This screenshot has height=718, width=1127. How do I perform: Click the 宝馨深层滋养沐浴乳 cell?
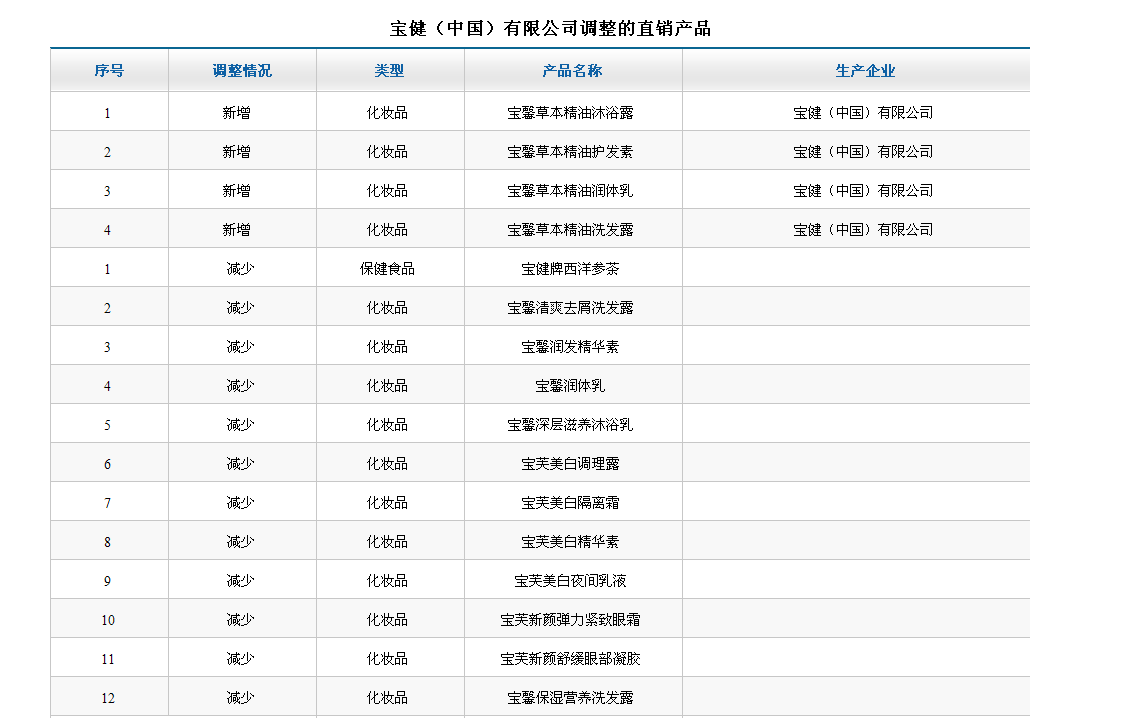click(570, 425)
